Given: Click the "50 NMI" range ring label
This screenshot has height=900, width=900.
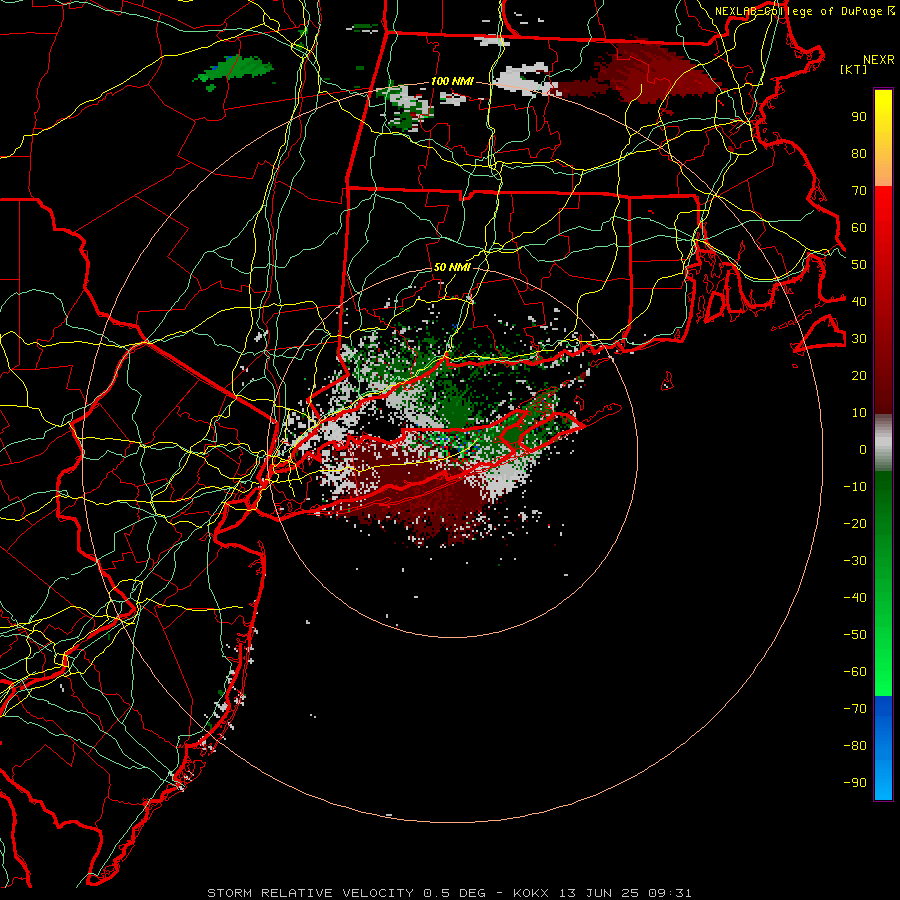Looking at the screenshot, I should tap(452, 267).
